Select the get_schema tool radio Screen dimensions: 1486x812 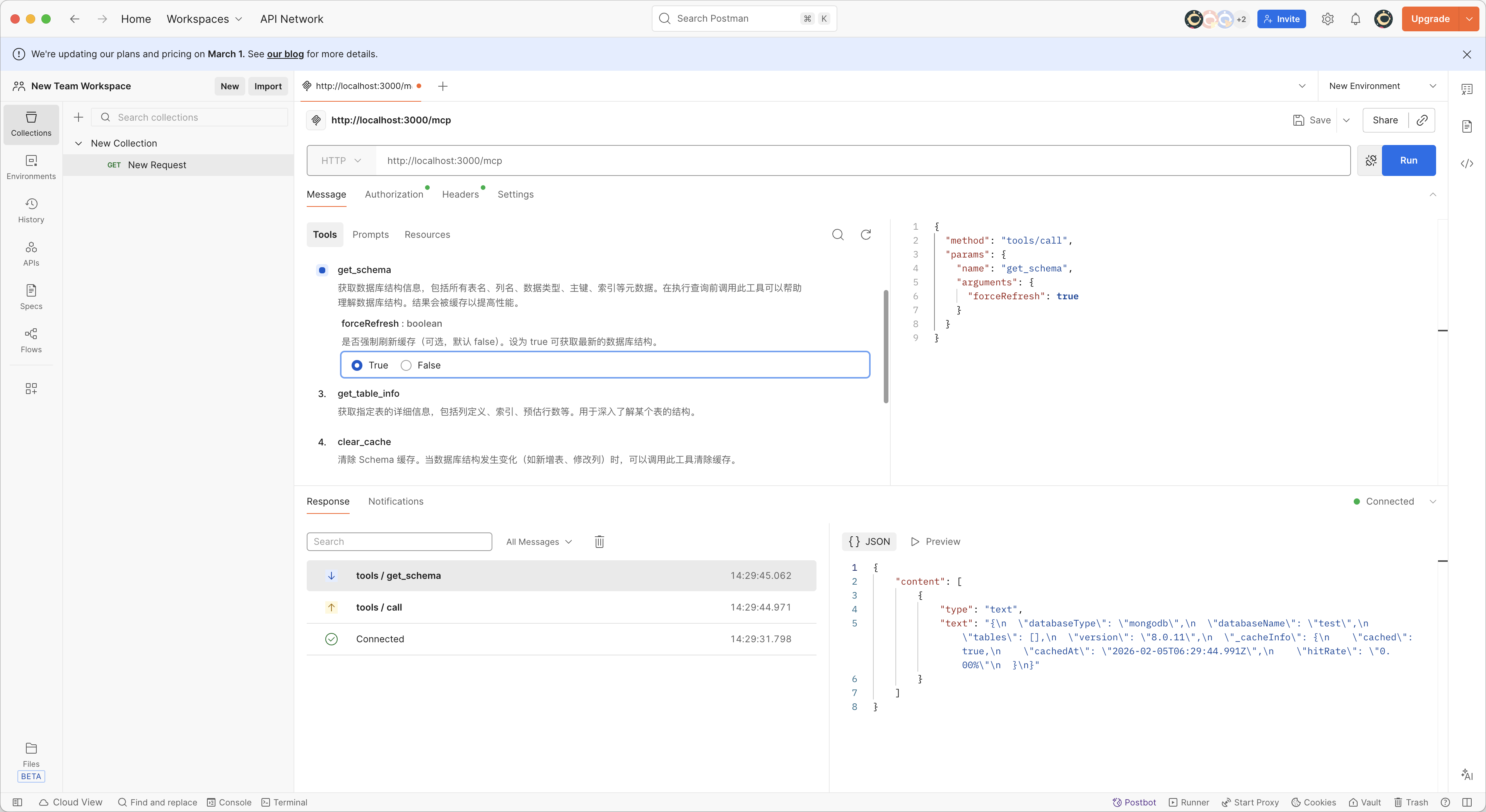(x=322, y=270)
